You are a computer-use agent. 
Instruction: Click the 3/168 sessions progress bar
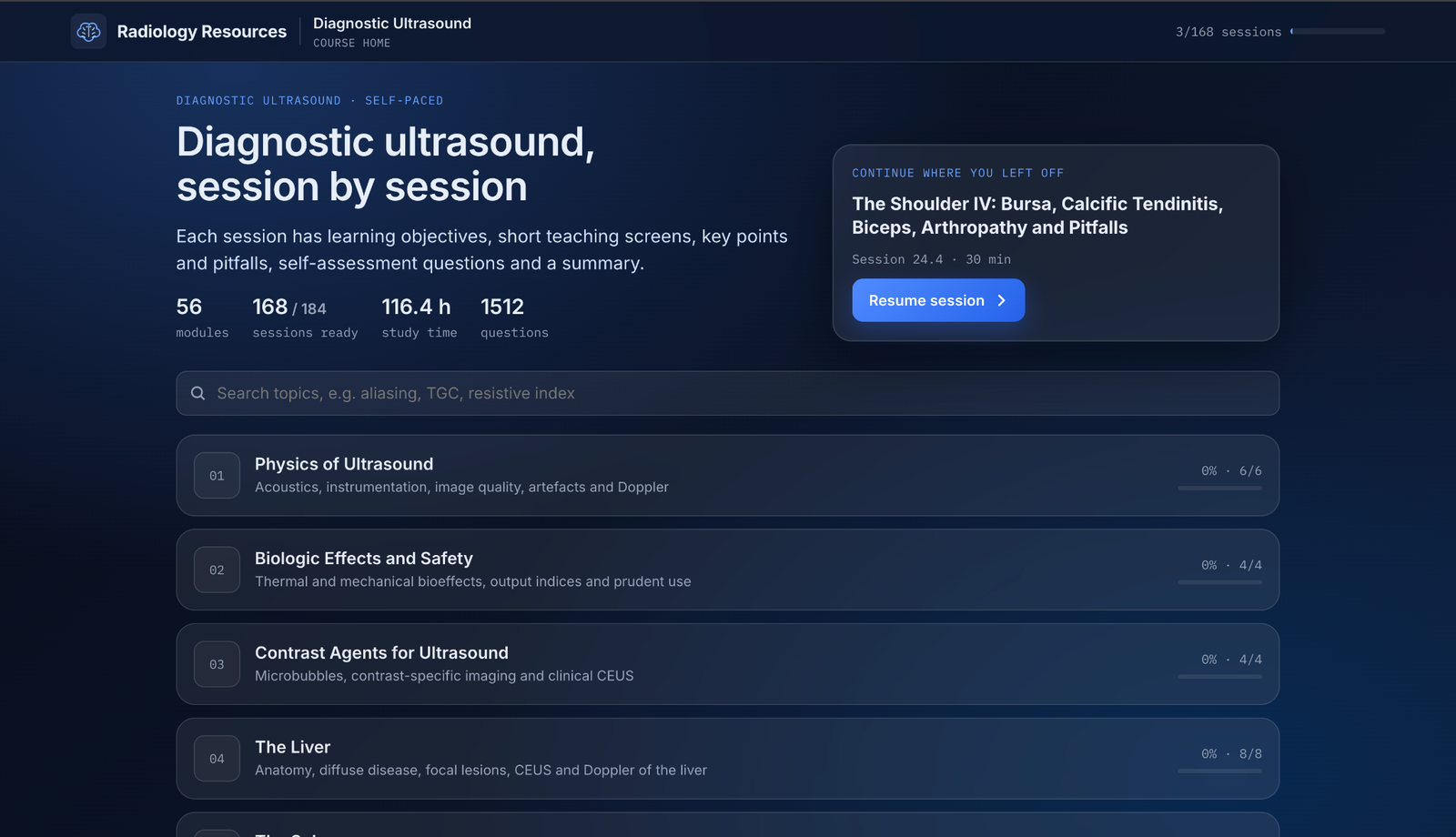point(1338,31)
